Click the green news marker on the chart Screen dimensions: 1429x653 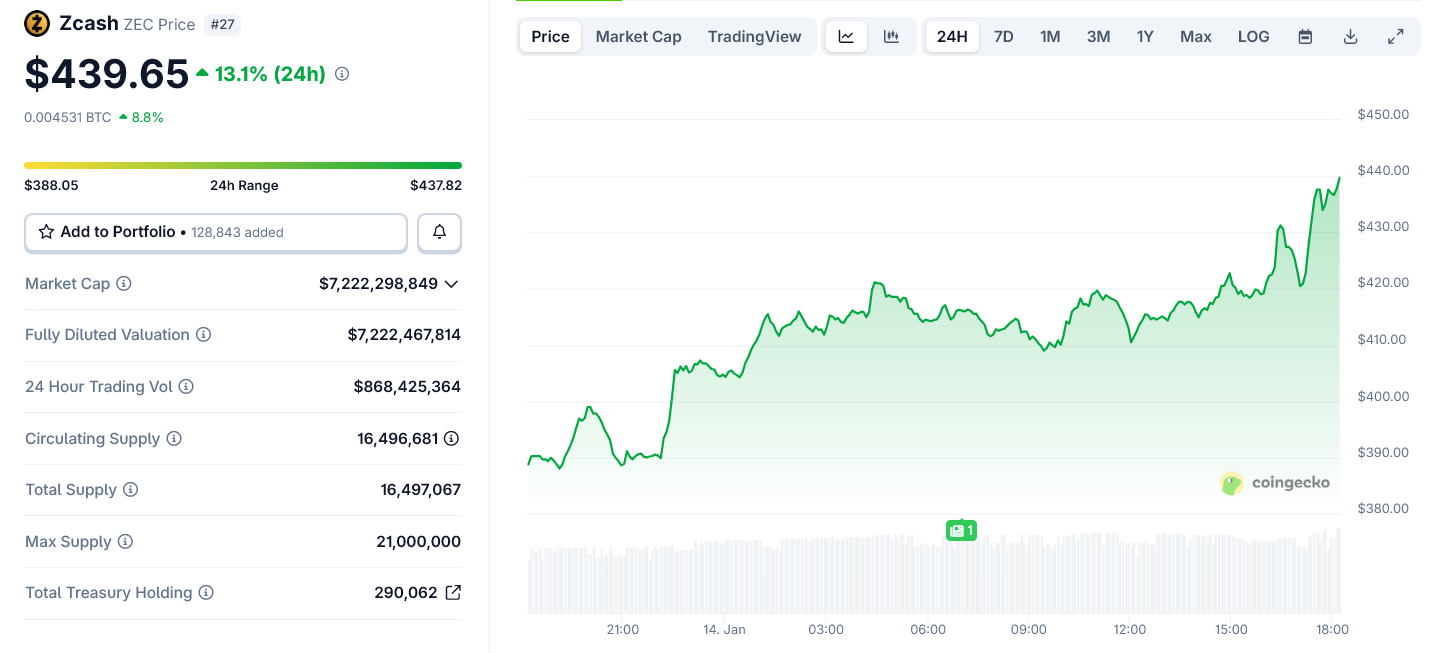click(960, 530)
